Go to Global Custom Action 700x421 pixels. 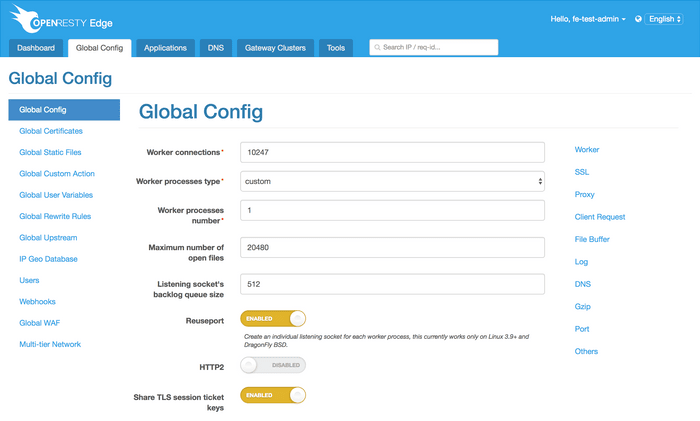tap(57, 174)
